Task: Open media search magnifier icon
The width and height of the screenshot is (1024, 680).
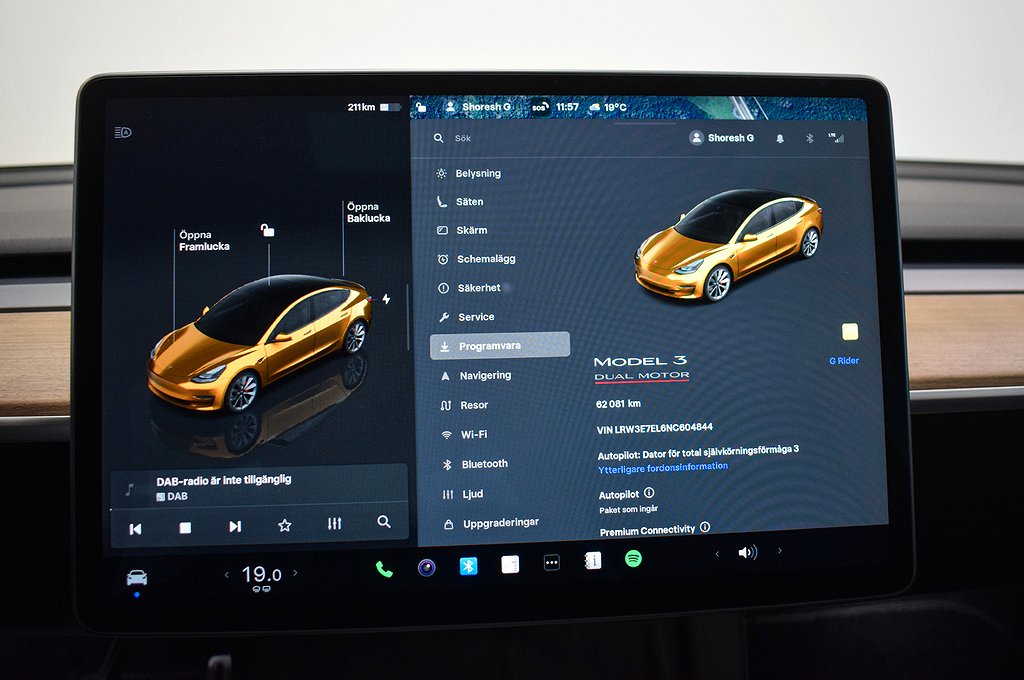Action: [384, 523]
